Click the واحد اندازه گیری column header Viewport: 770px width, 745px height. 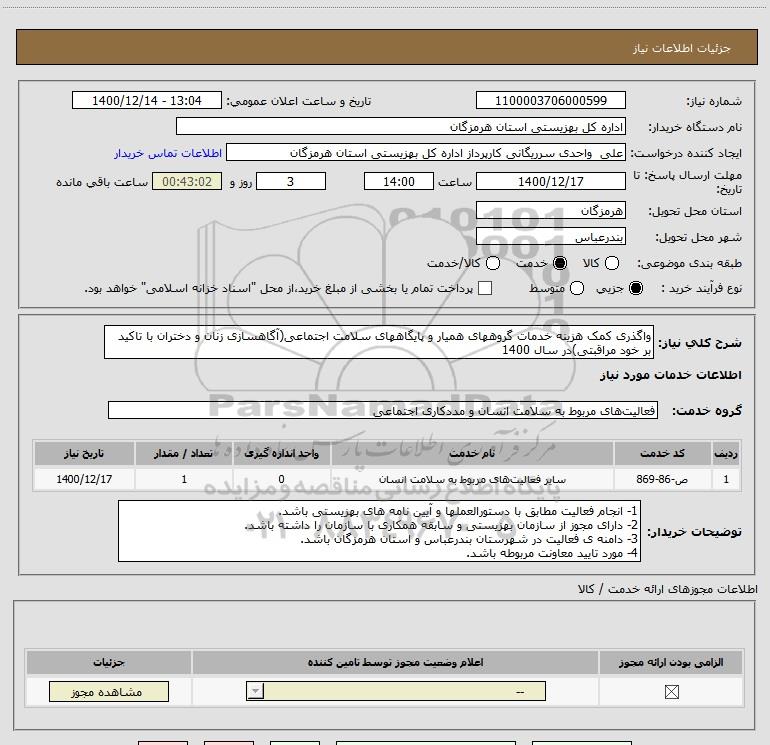click(x=281, y=453)
